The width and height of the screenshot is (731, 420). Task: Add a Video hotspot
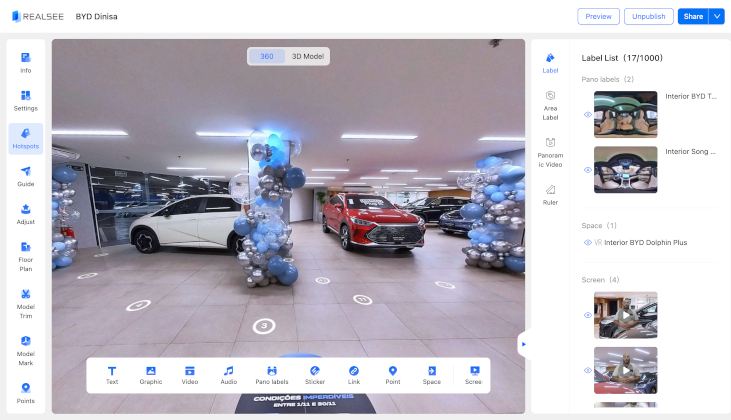tap(190, 375)
